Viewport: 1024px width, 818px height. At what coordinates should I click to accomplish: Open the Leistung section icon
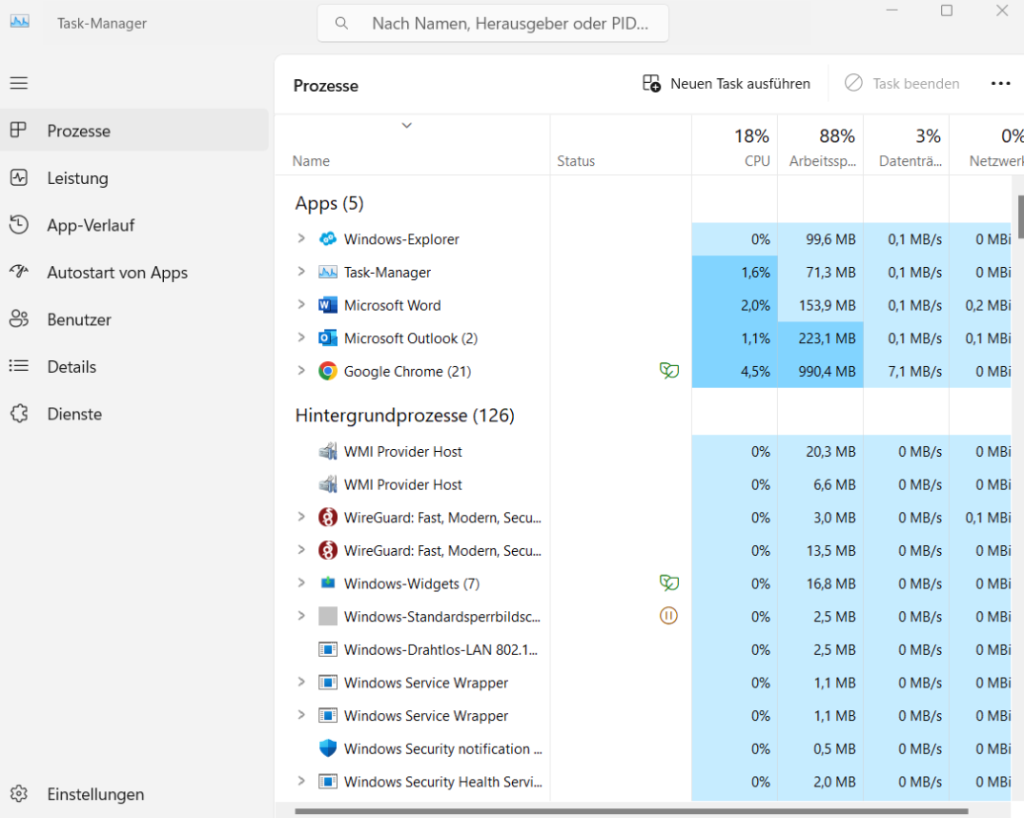[19, 178]
